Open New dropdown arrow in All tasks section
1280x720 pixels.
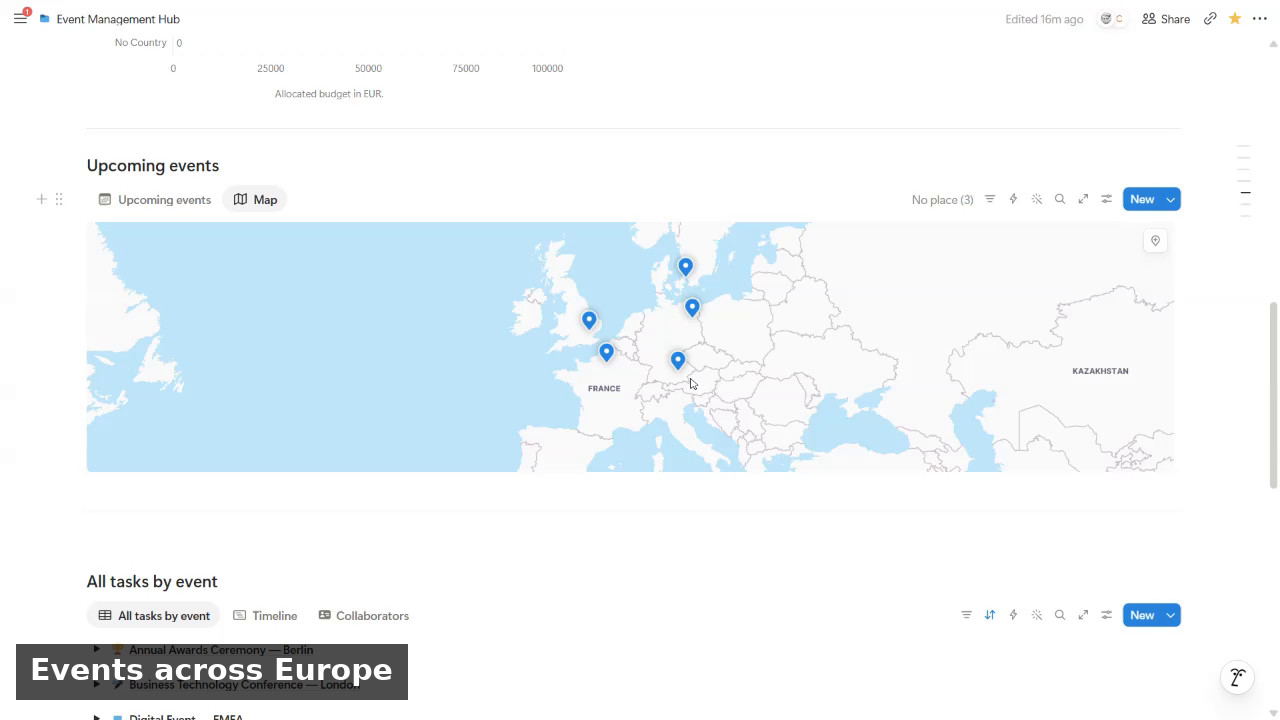pyautogui.click(x=1171, y=615)
